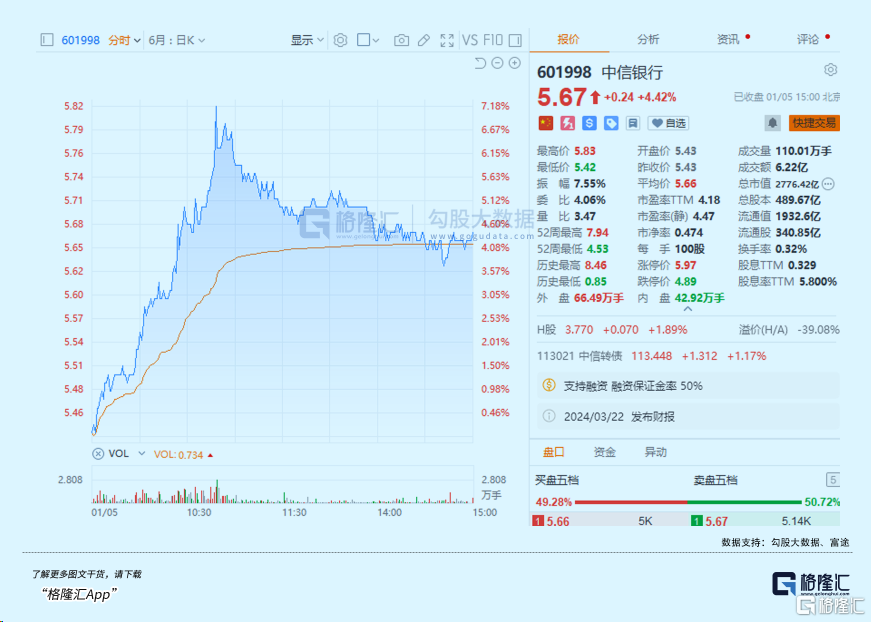Open the layout square dropdown
The height and width of the screenshot is (622, 871).
pyautogui.click(x=368, y=40)
